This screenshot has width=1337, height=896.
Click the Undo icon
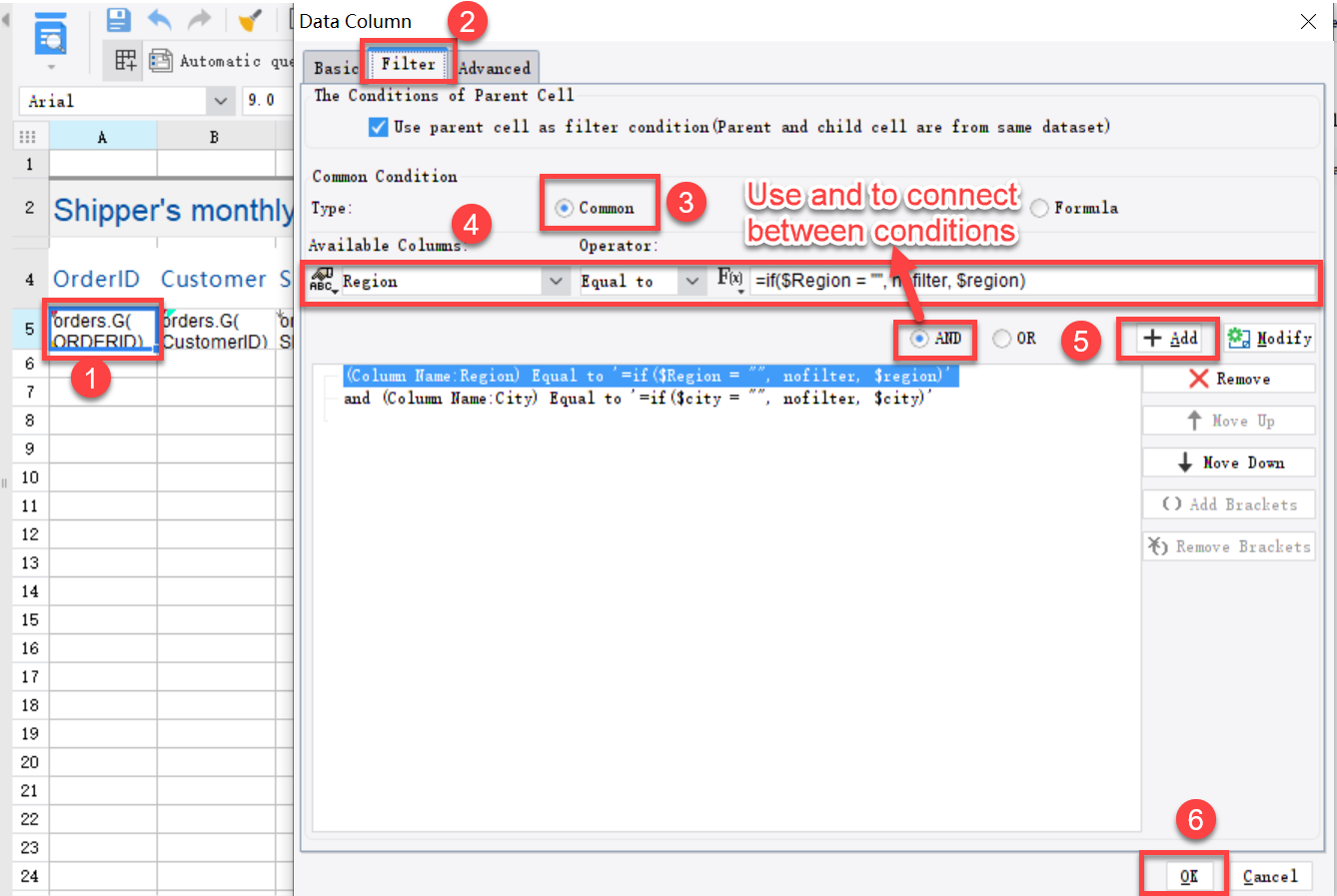coord(159,19)
